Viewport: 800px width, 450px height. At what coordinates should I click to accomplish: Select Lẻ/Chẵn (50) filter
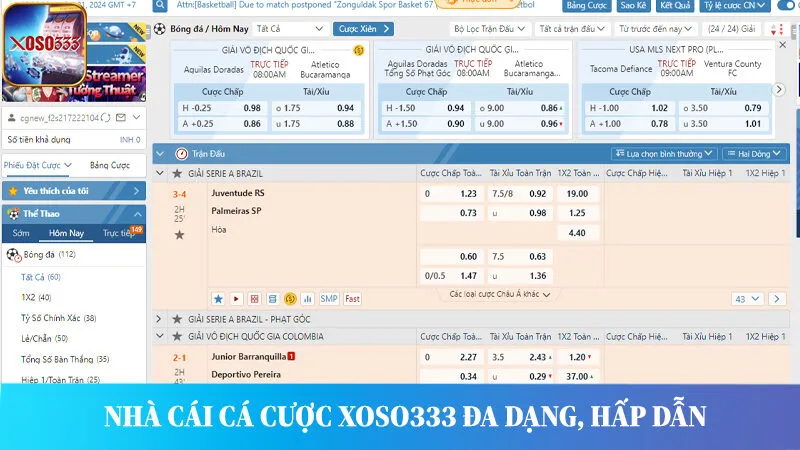44,338
